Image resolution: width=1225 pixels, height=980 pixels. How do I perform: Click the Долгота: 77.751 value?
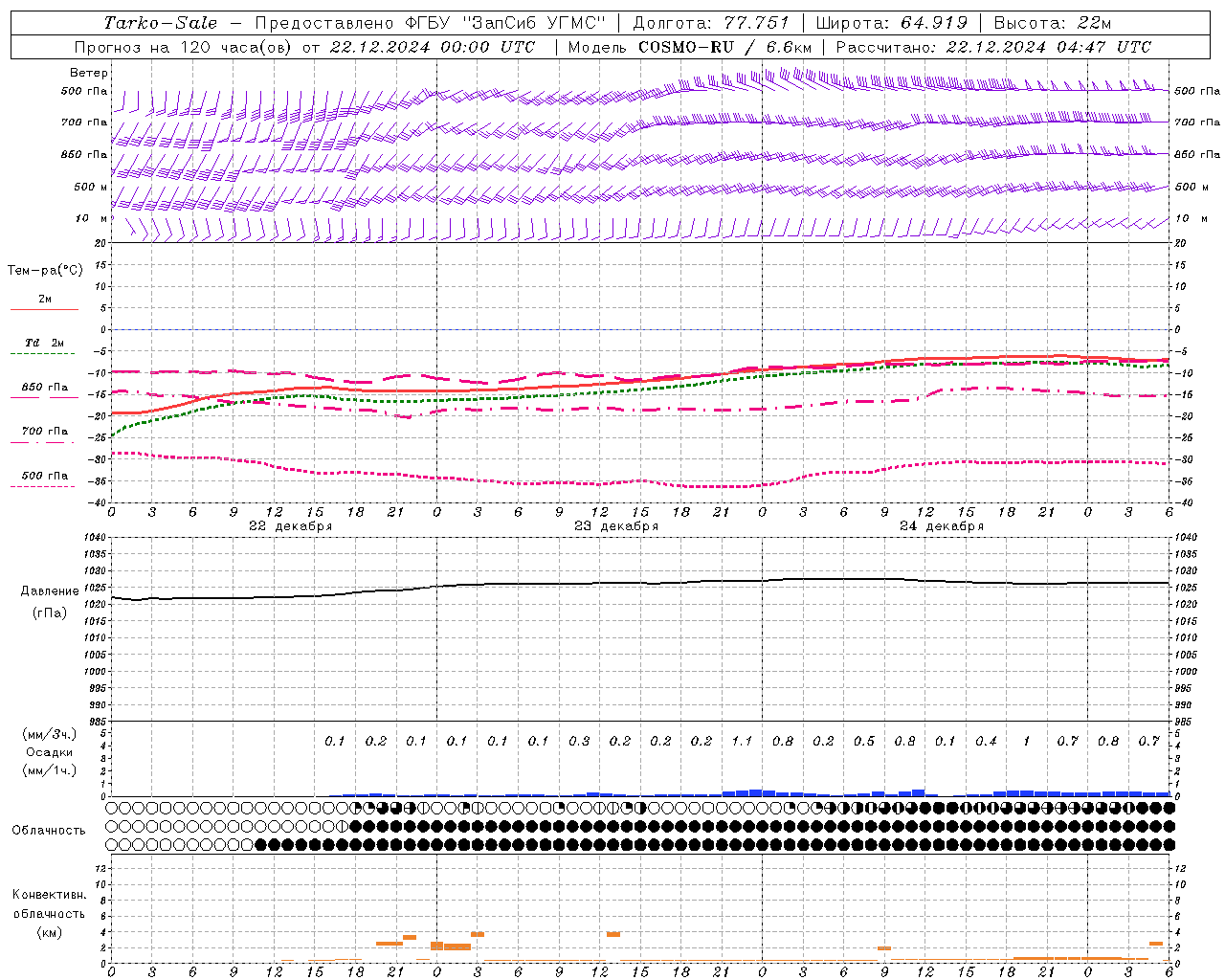click(711, 23)
